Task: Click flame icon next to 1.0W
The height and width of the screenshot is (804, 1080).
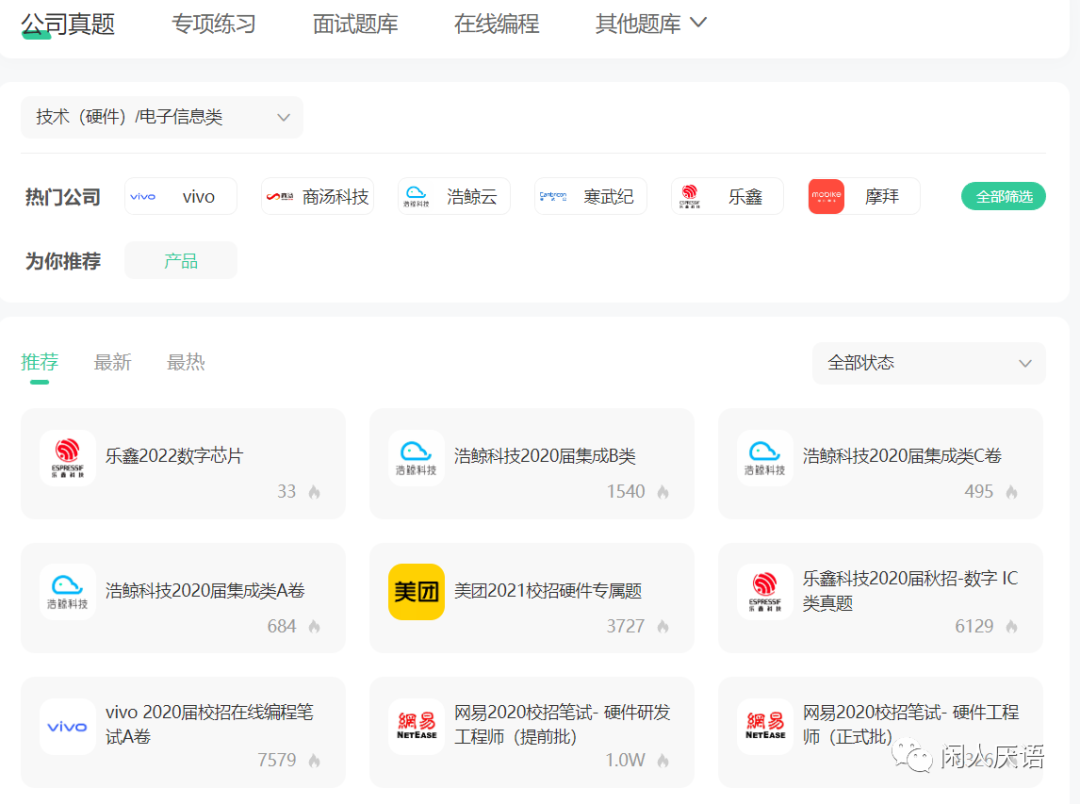Action: 663,761
